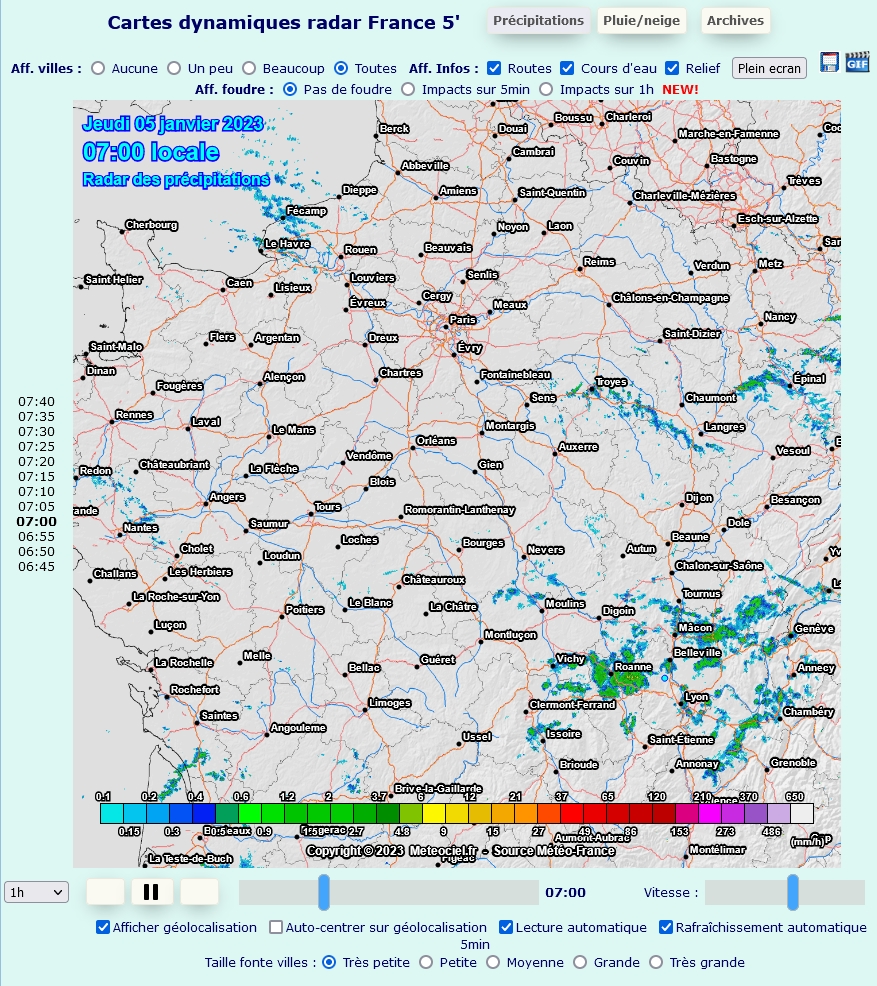This screenshot has height=986, width=877.
Task: Click the floppy disk save icon
Action: click(829, 62)
